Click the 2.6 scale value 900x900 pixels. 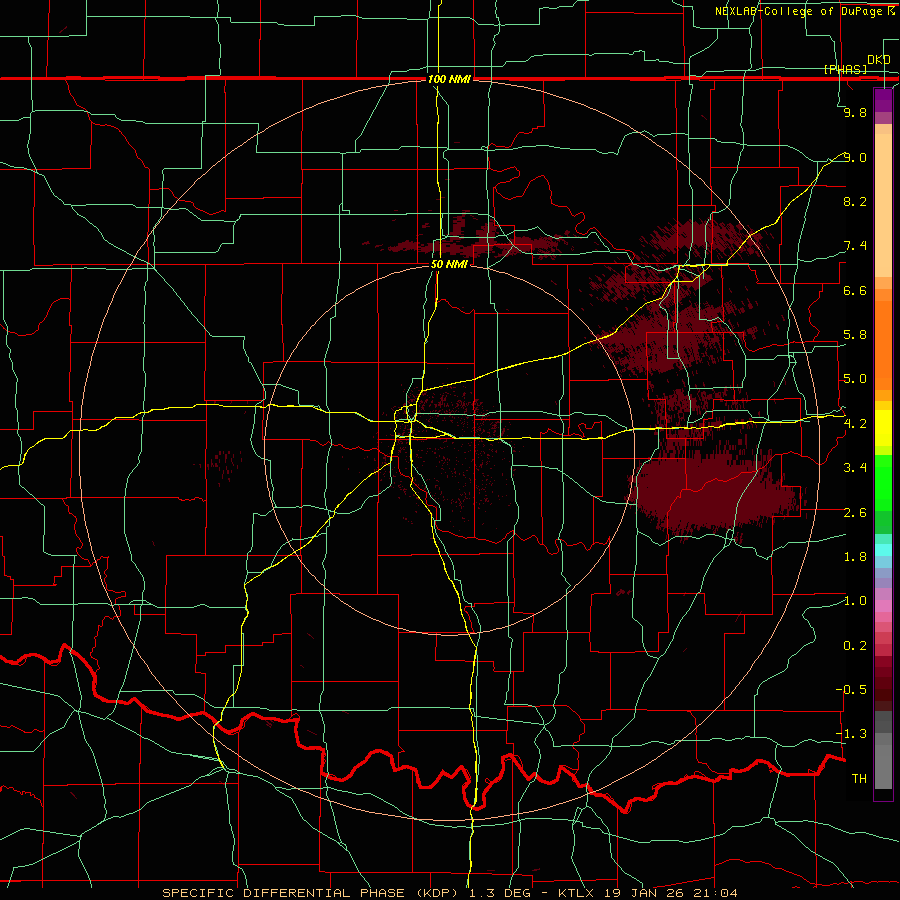pyautogui.click(x=855, y=513)
